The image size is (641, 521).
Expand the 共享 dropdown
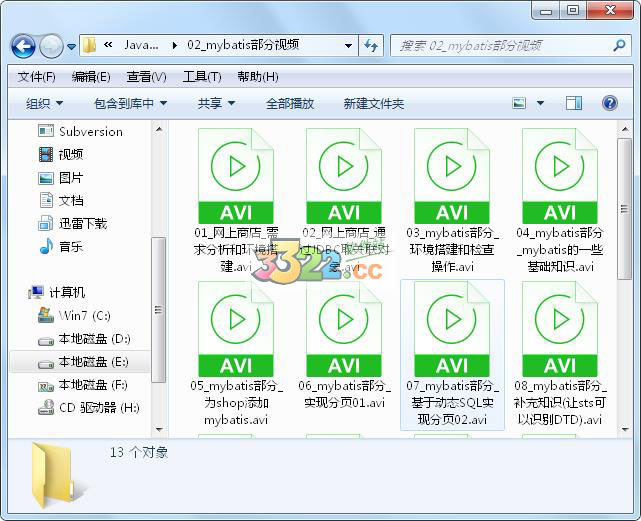click(216, 103)
